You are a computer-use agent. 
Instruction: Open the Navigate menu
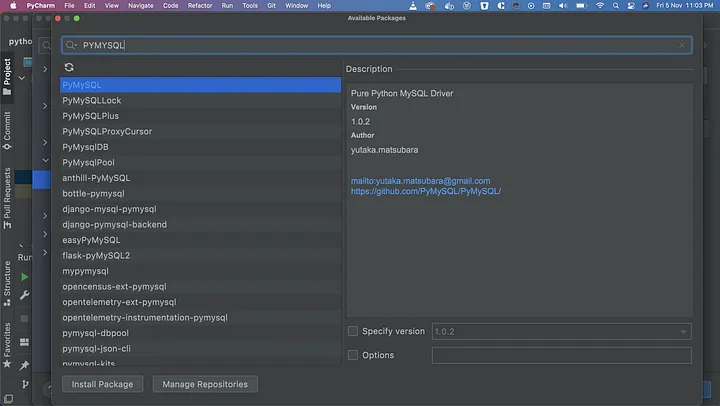(141, 6)
